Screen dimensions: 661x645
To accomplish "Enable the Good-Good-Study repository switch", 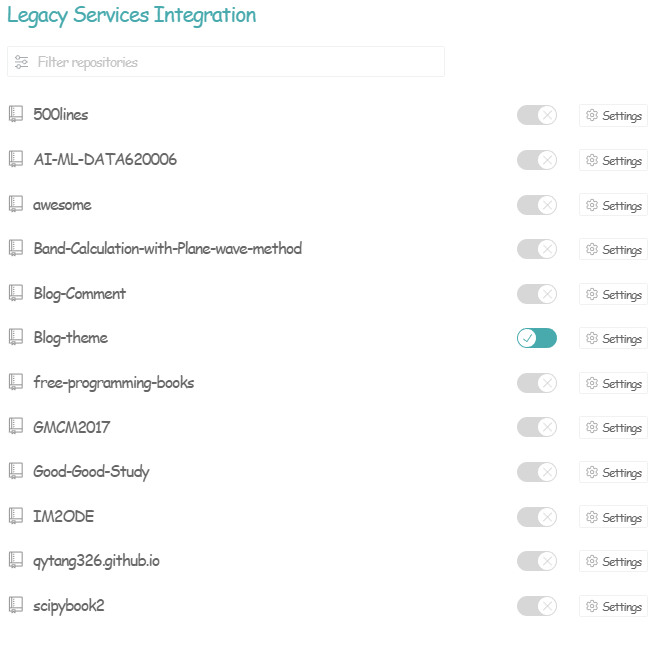I will coord(536,472).
